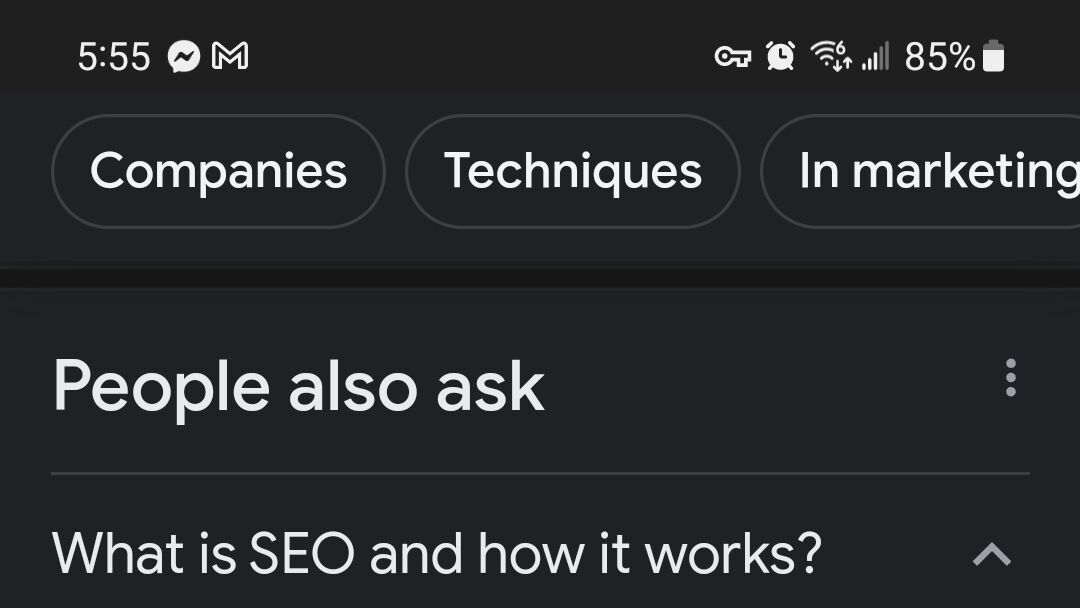Tap the dark separator band below filter chips
Image resolution: width=1080 pixels, height=608 pixels.
pyautogui.click(x=540, y=278)
